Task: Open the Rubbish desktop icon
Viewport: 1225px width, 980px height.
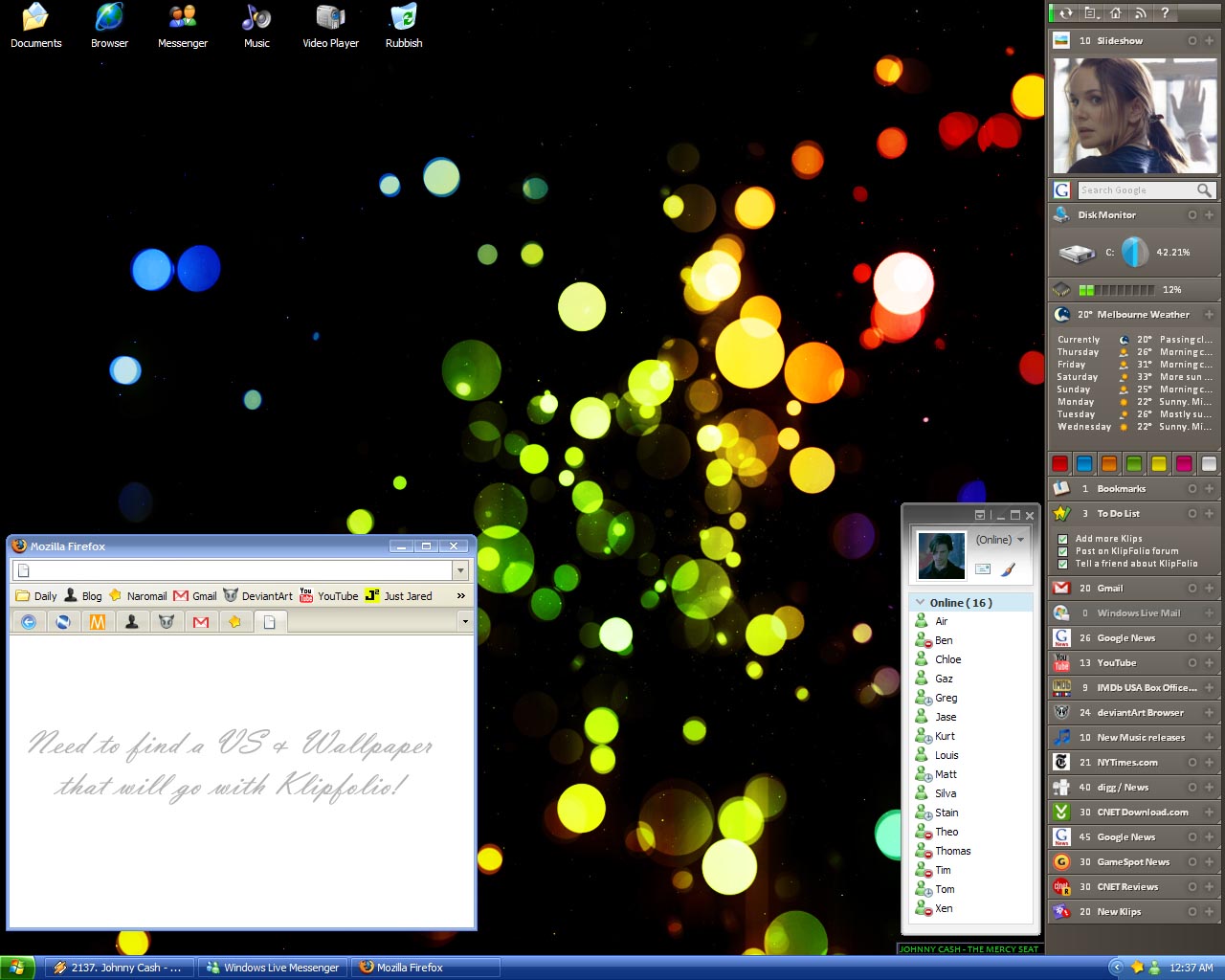Action: point(404,26)
